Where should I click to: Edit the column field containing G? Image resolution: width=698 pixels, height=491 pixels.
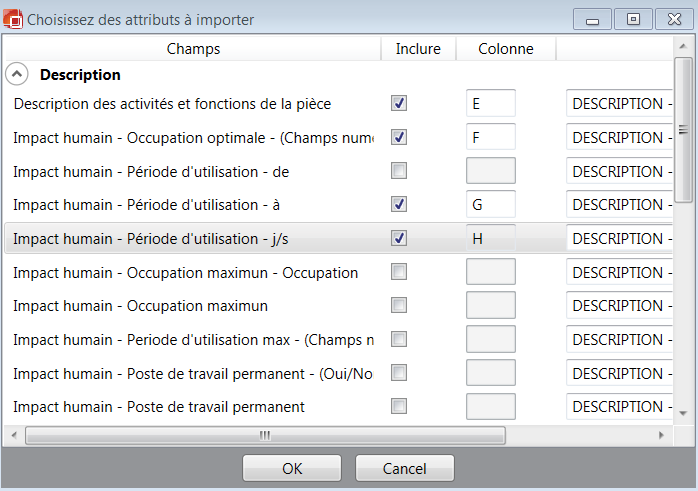490,204
